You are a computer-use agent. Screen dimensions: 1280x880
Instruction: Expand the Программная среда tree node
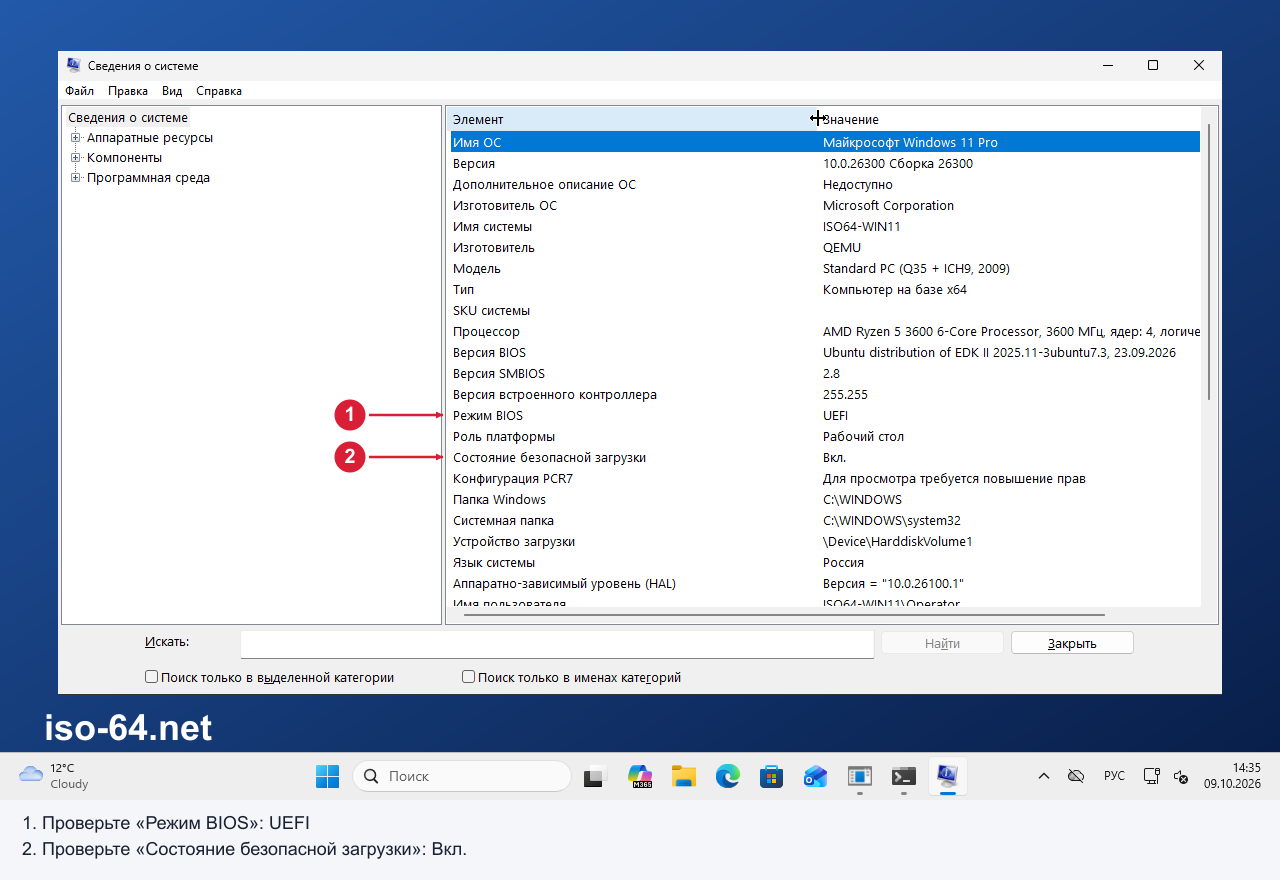75,178
